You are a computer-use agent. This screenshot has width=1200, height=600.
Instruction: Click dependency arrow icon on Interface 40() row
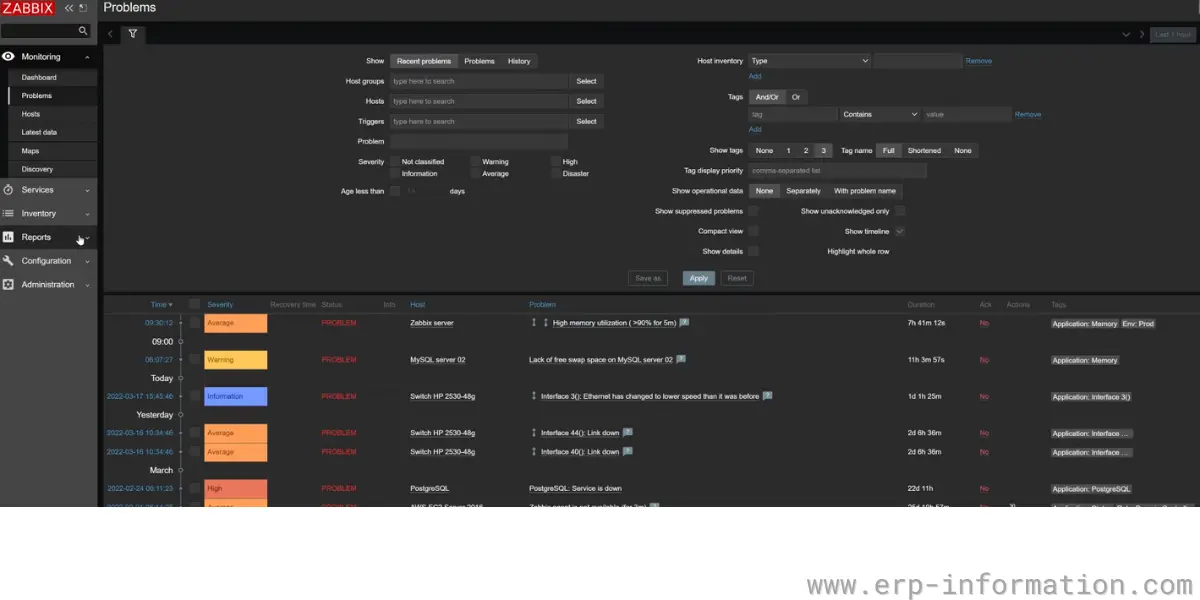click(534, 452)
